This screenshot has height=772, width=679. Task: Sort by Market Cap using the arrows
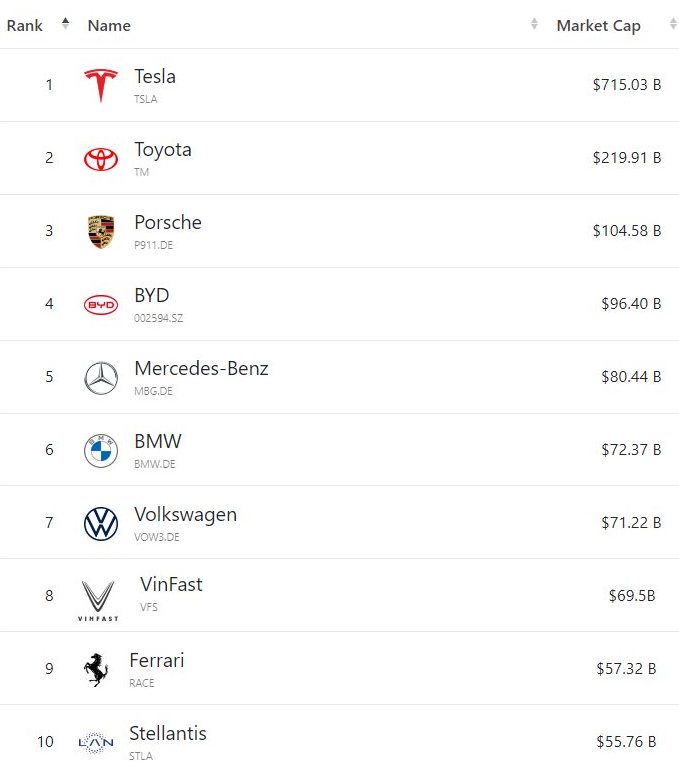673,23
